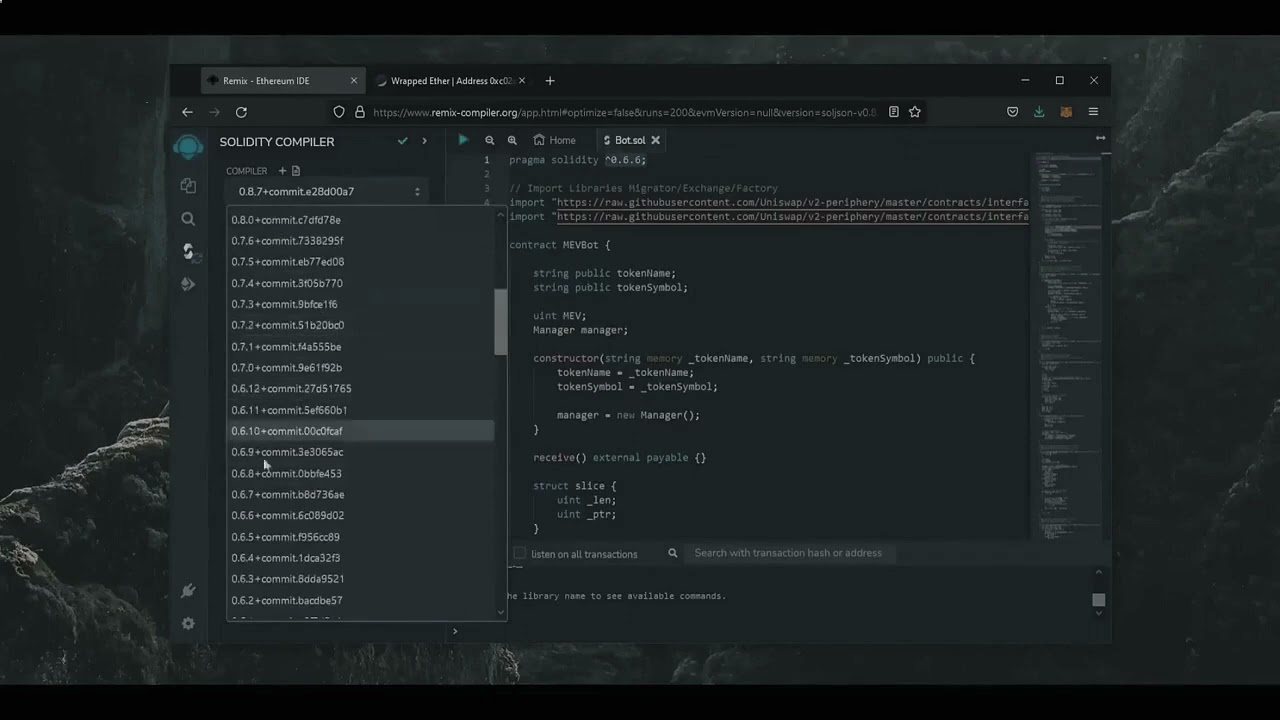1280x720 pixels.
Task: Select compiler 0.6.5+commit.f956cc89
Action: pyautogui.click(x=361, y=537)
